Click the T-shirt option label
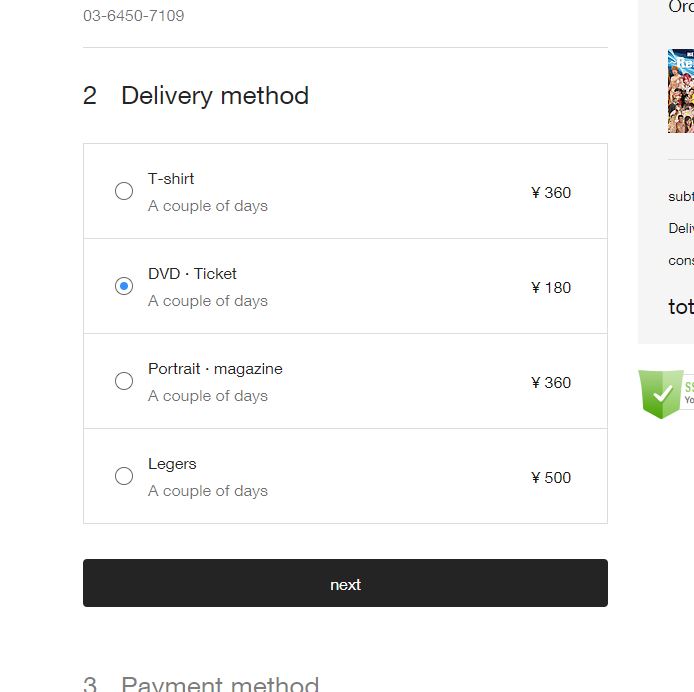This screenshot has width=694, height=692. [x=171, y=179]
